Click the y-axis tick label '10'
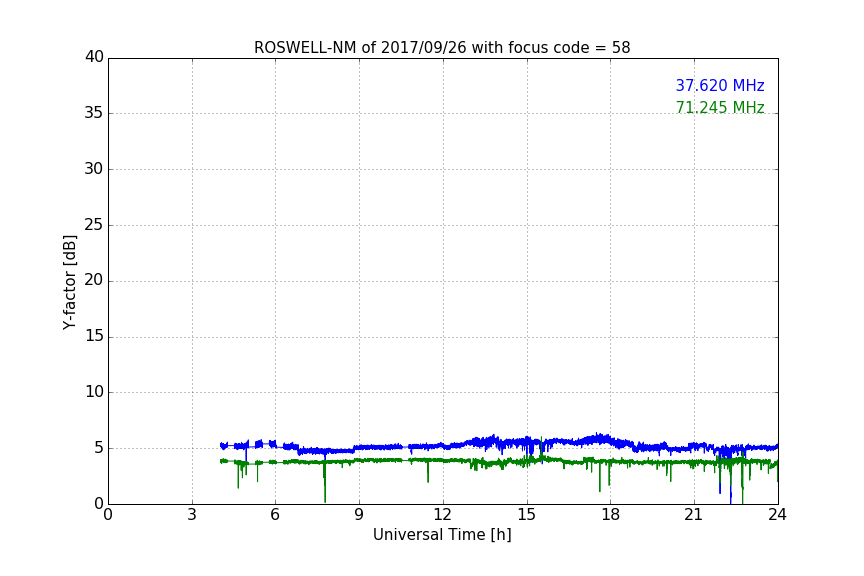The image size is (864, 576). pyautogui.click(x=94, y=392)
